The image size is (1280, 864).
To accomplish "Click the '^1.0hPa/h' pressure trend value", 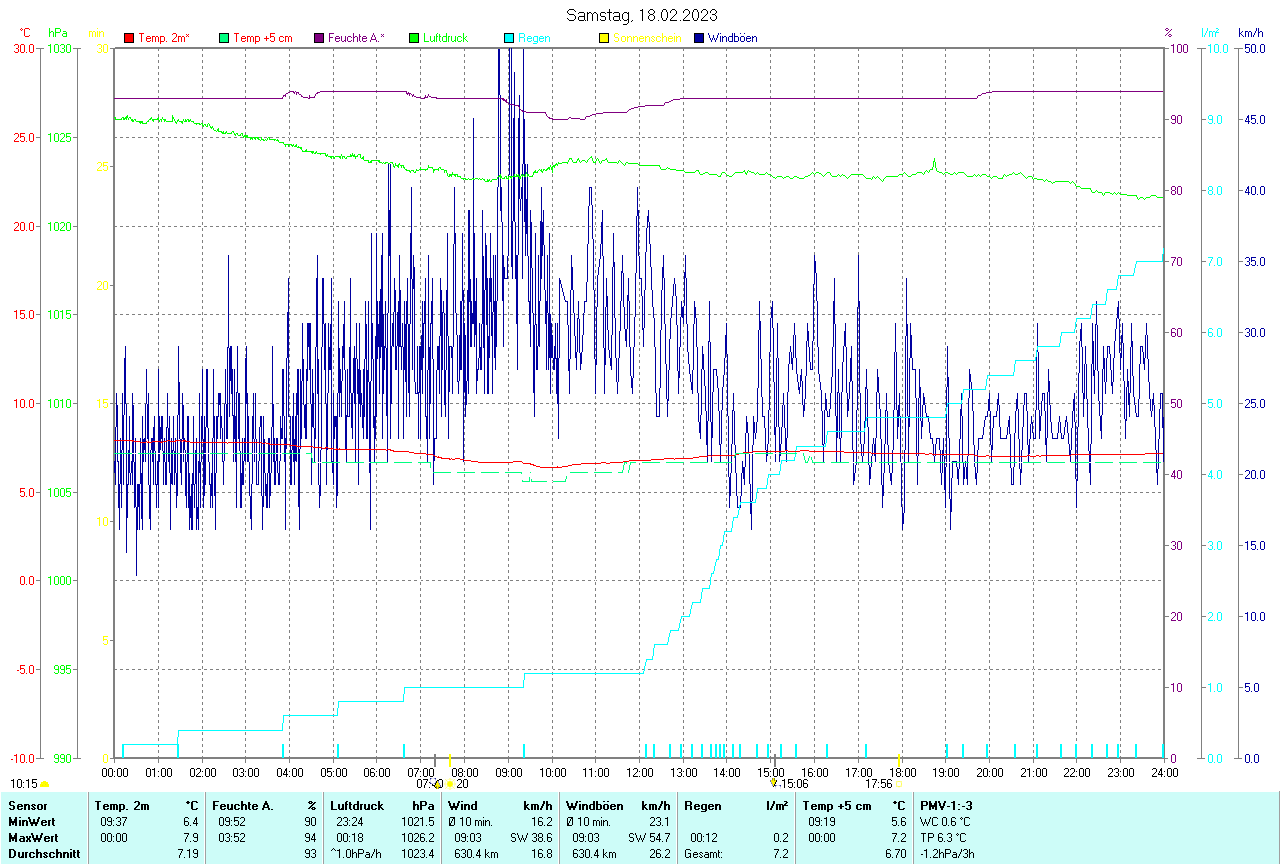I will pos(355,854).
